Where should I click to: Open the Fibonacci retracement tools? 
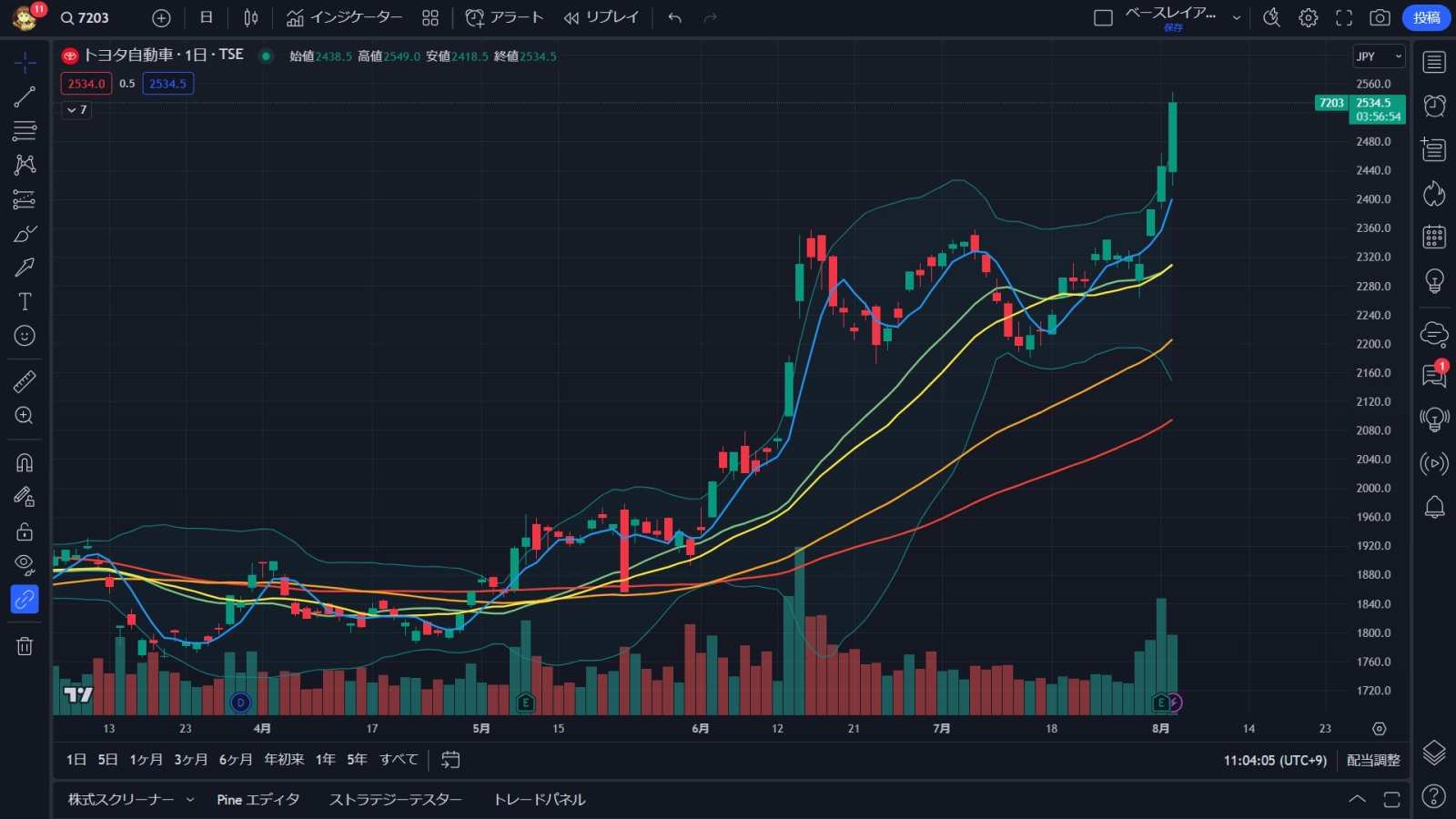(x=25, y=130)
